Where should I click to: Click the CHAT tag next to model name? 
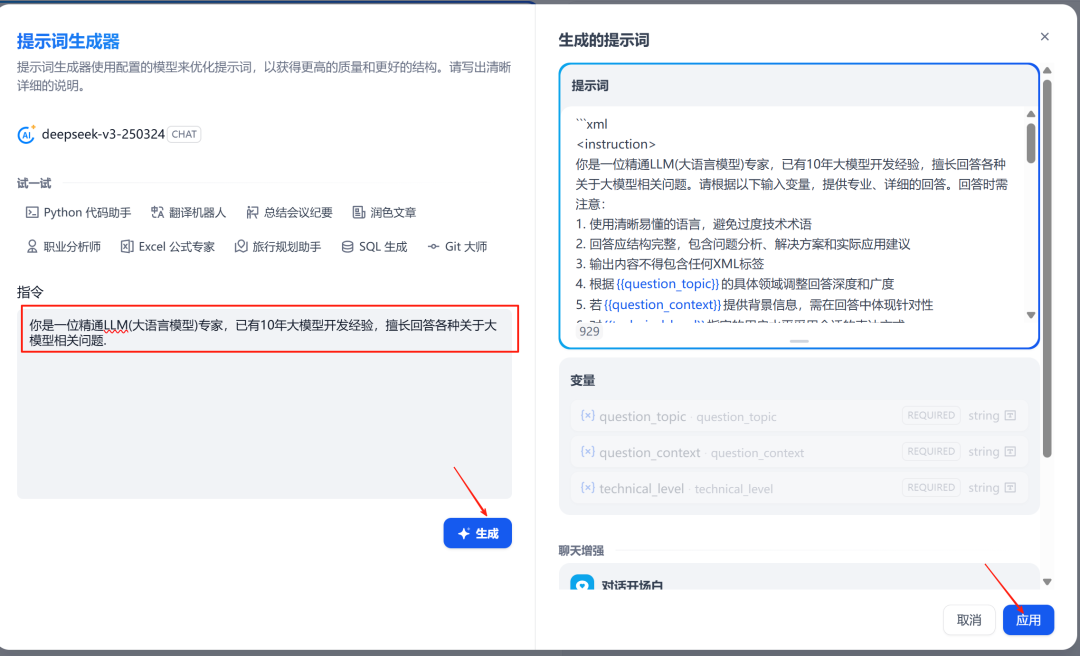pyautogui.click(x=184, y=134)
